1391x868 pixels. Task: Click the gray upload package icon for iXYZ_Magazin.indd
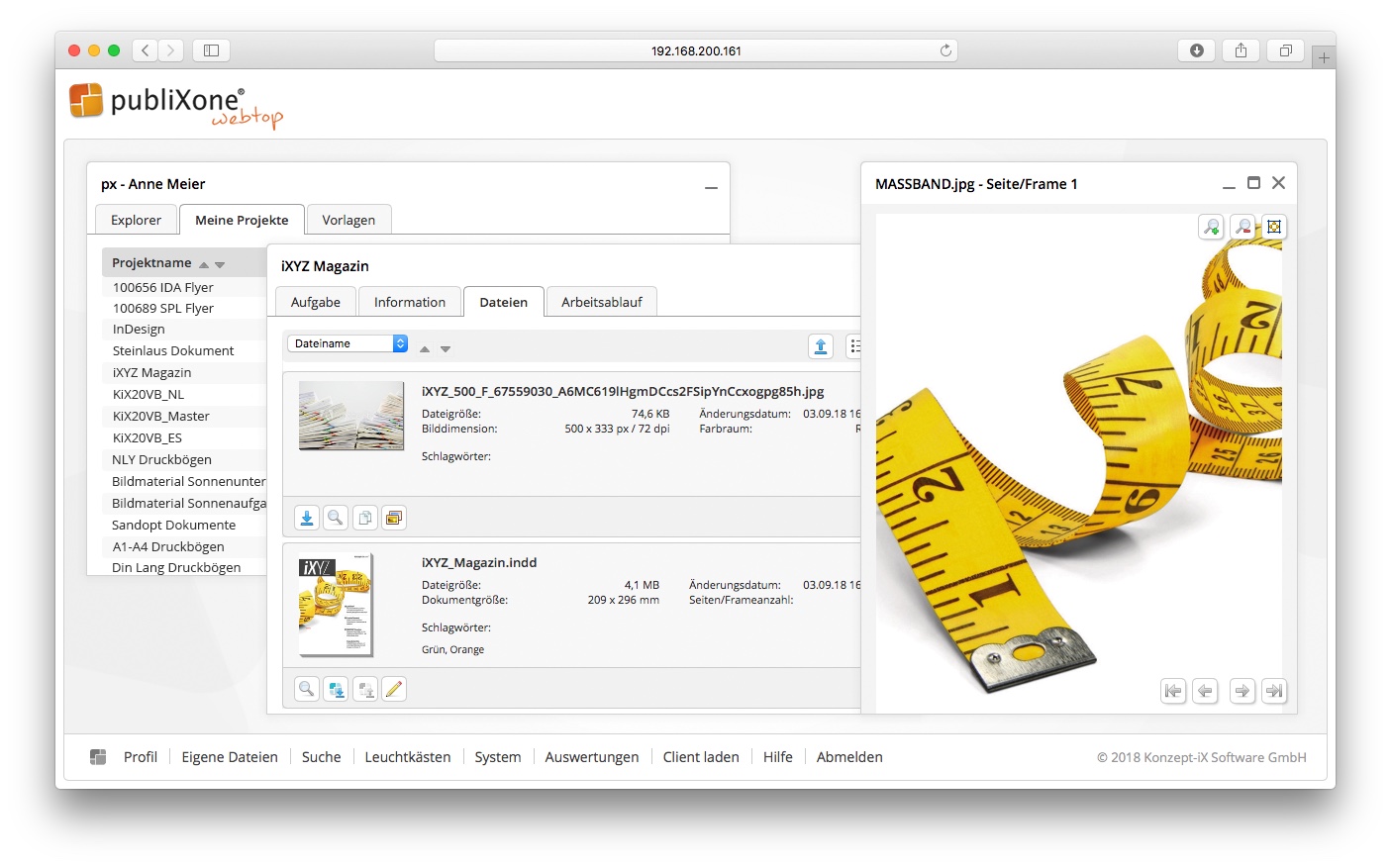pos(365,689)
